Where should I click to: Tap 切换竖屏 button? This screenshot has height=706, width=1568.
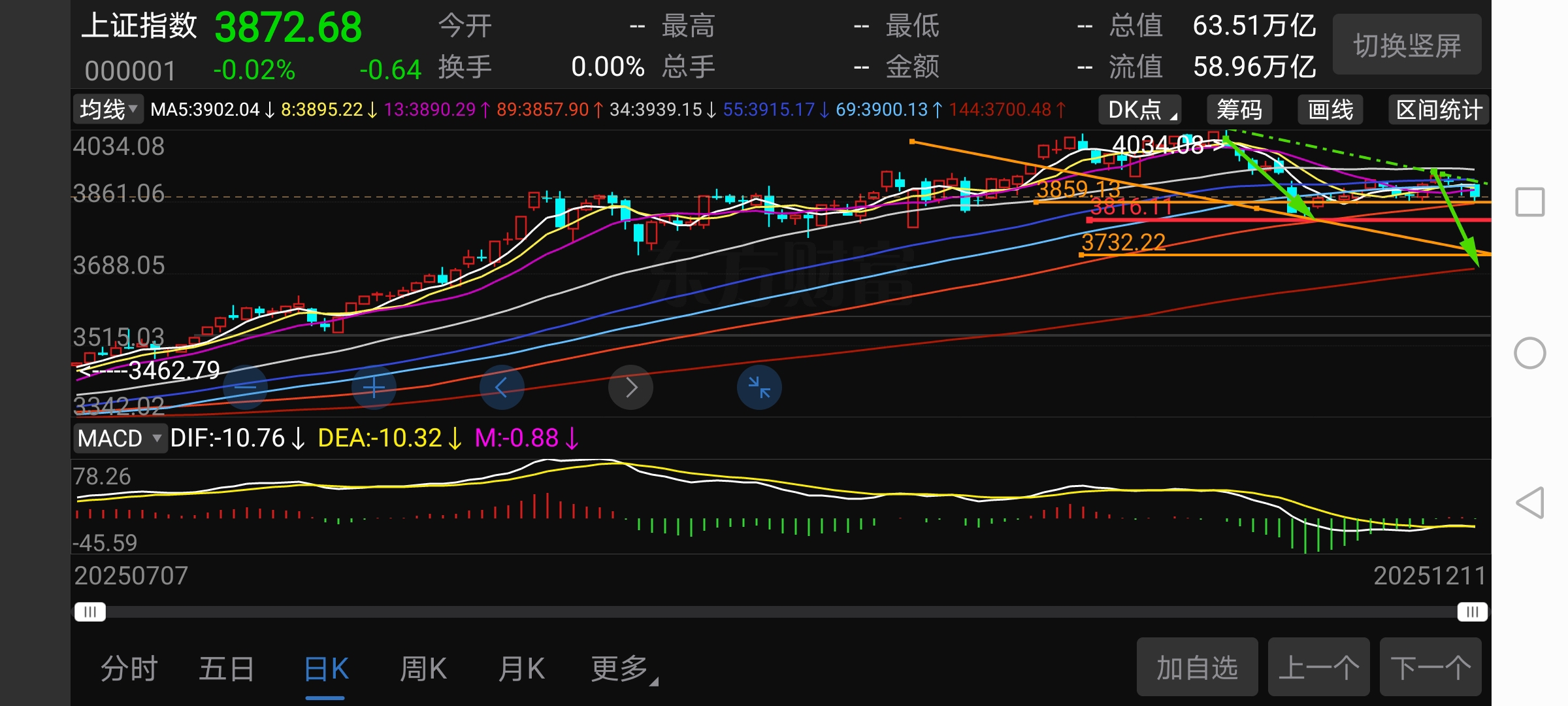(1407, 45)
